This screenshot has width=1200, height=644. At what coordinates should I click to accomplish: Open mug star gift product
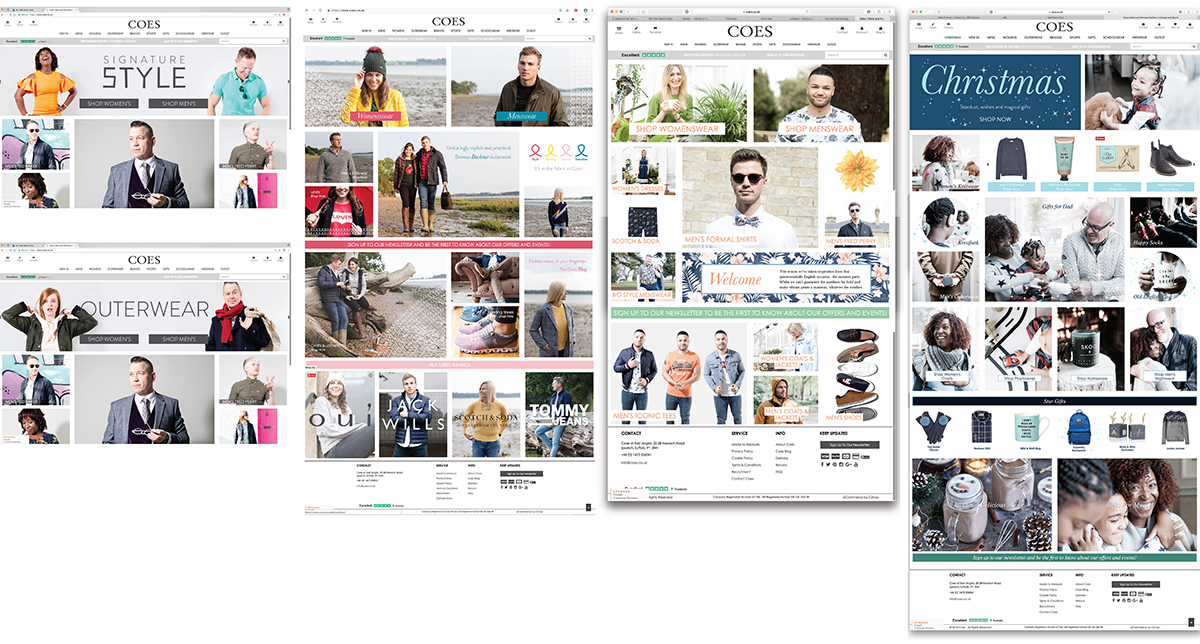tap(1032, 430)
